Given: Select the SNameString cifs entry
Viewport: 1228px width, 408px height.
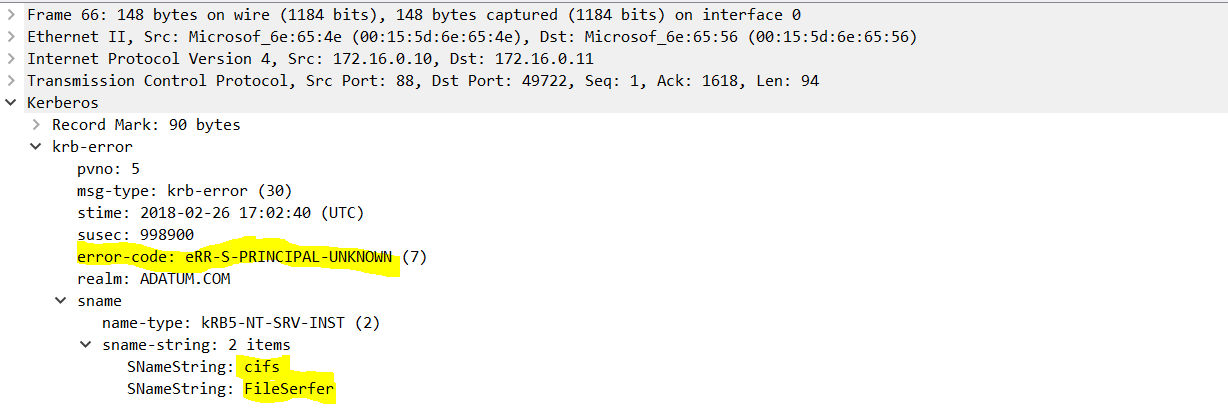Looking at the screenshot, I should pos(203,366).
